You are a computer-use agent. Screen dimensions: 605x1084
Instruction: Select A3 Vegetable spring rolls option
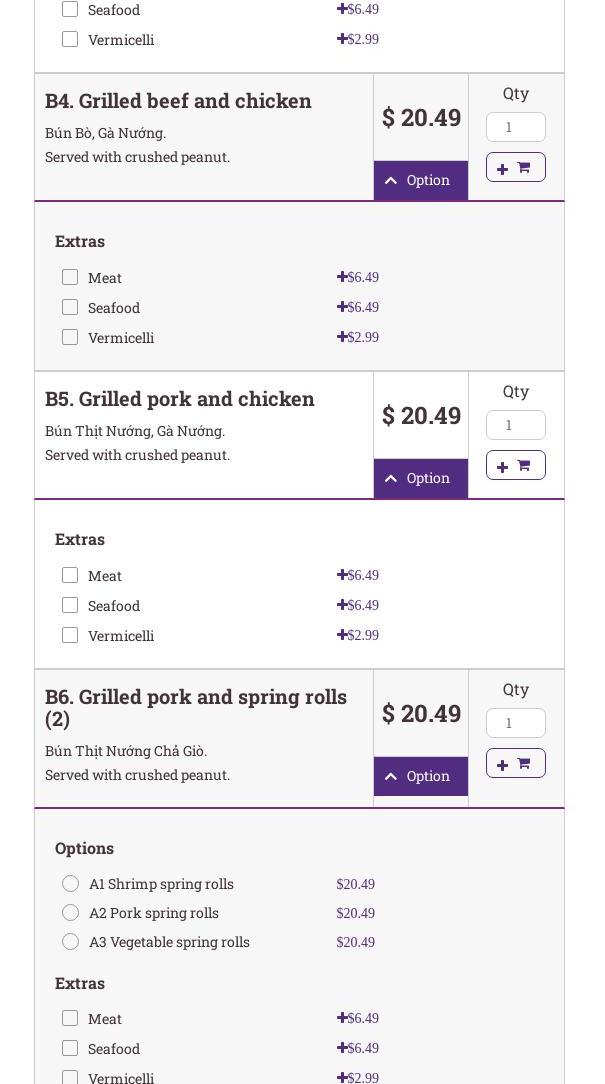pos(70,942)
